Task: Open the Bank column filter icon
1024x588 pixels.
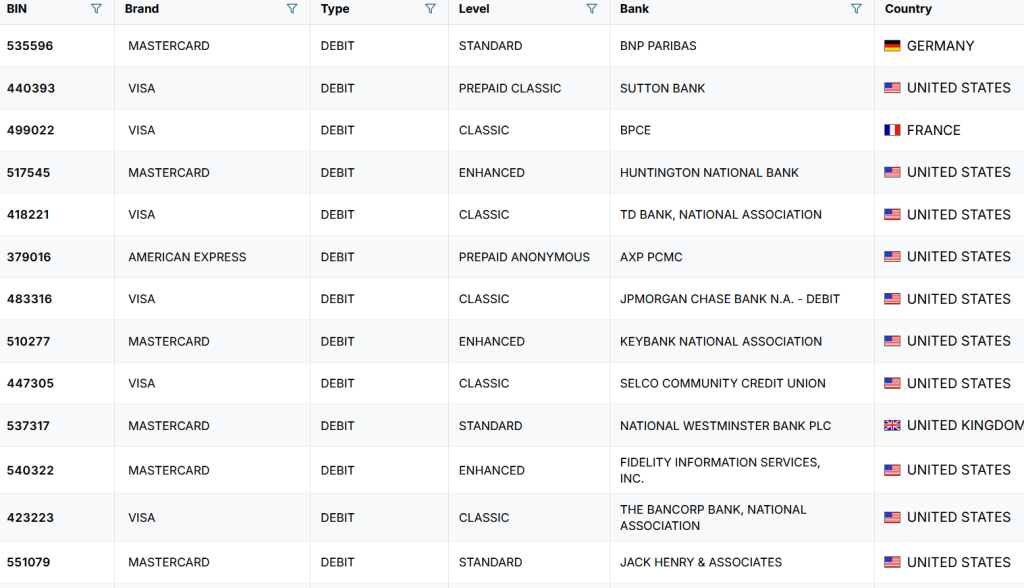Action: pos(856,8)
